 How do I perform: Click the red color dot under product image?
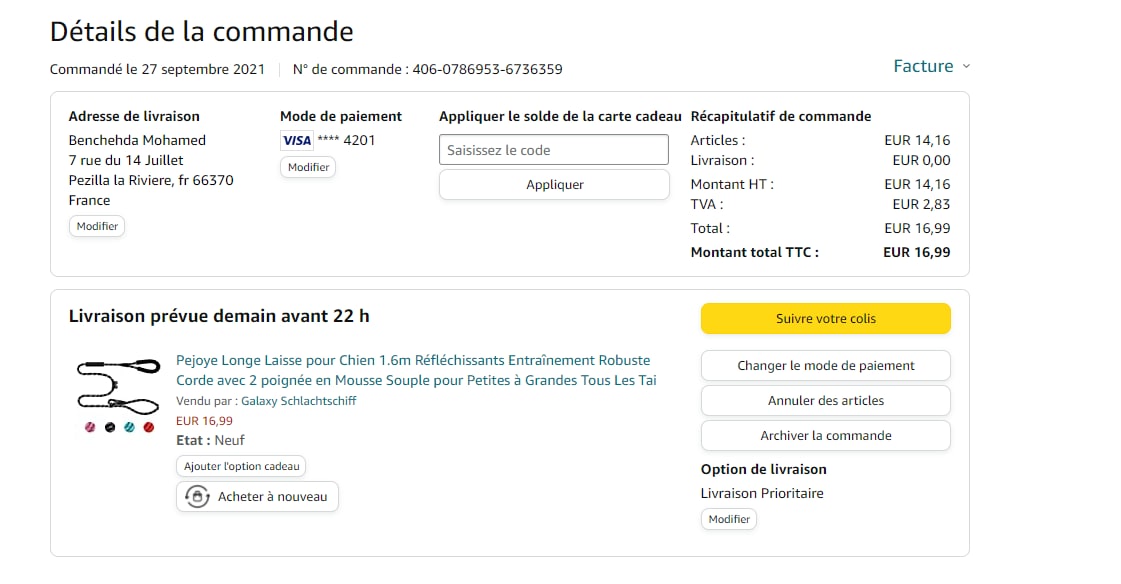coord(149,427)
